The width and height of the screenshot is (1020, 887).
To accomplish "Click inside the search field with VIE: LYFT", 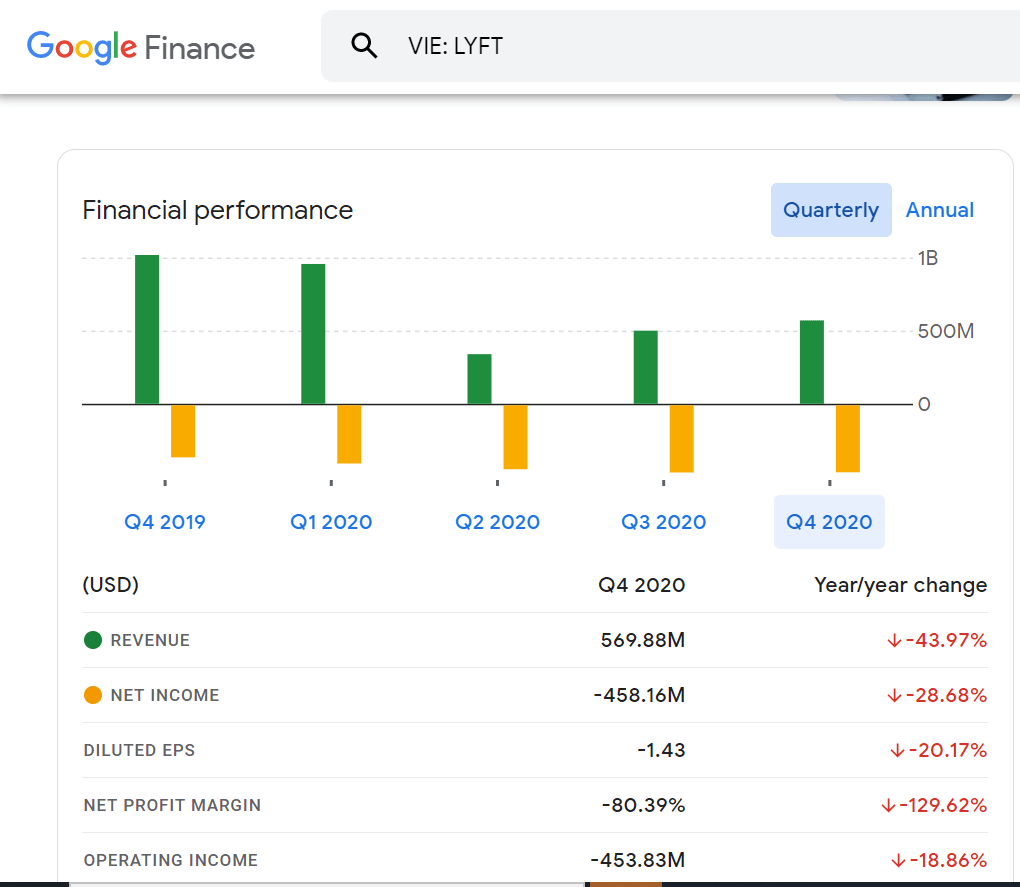I will [x=650, y=46].
